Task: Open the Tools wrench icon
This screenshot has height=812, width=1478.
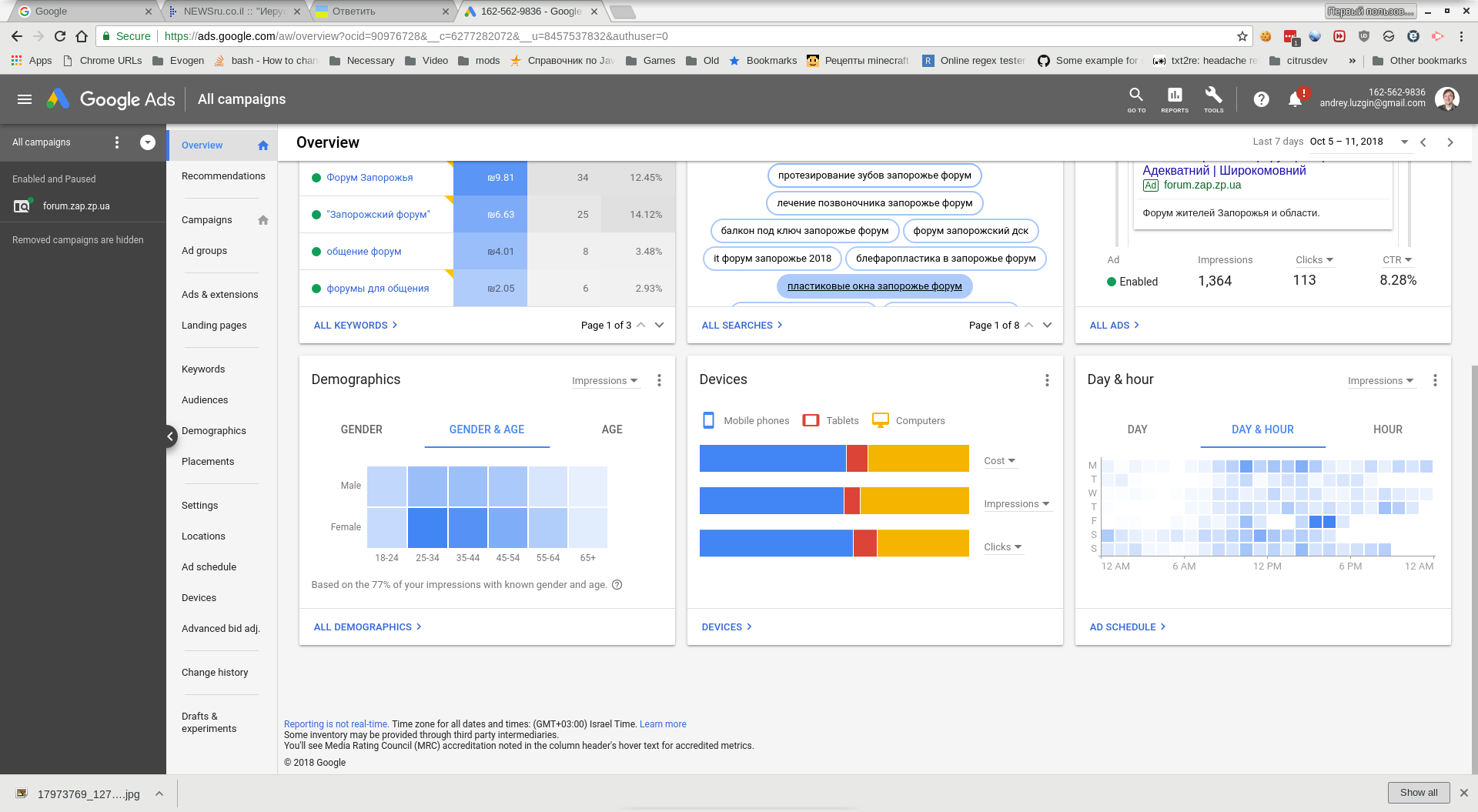Action: point(1213,99)
